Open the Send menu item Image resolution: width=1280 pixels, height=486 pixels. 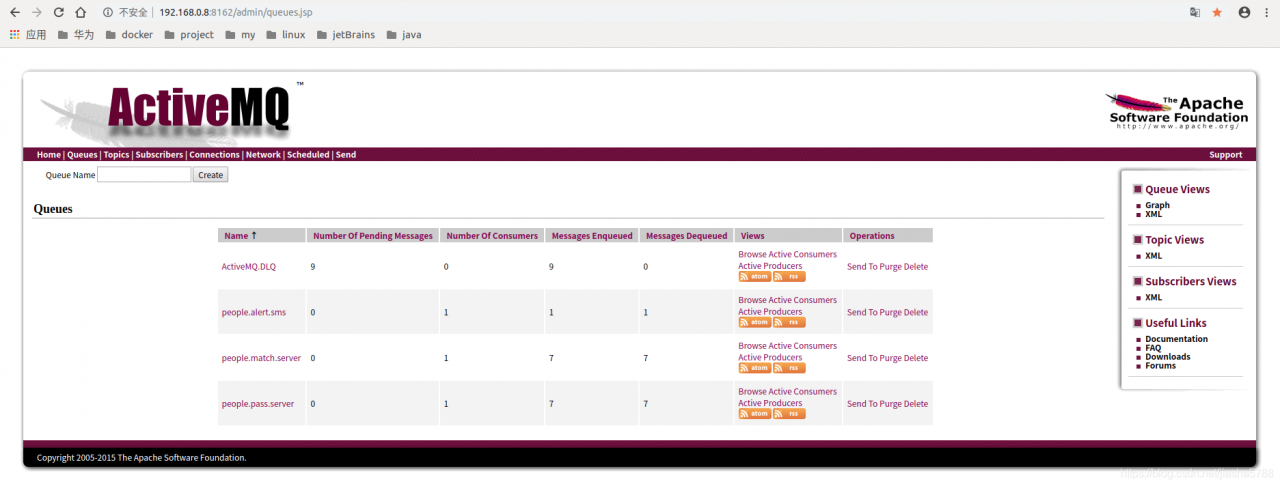pos(346,155)
